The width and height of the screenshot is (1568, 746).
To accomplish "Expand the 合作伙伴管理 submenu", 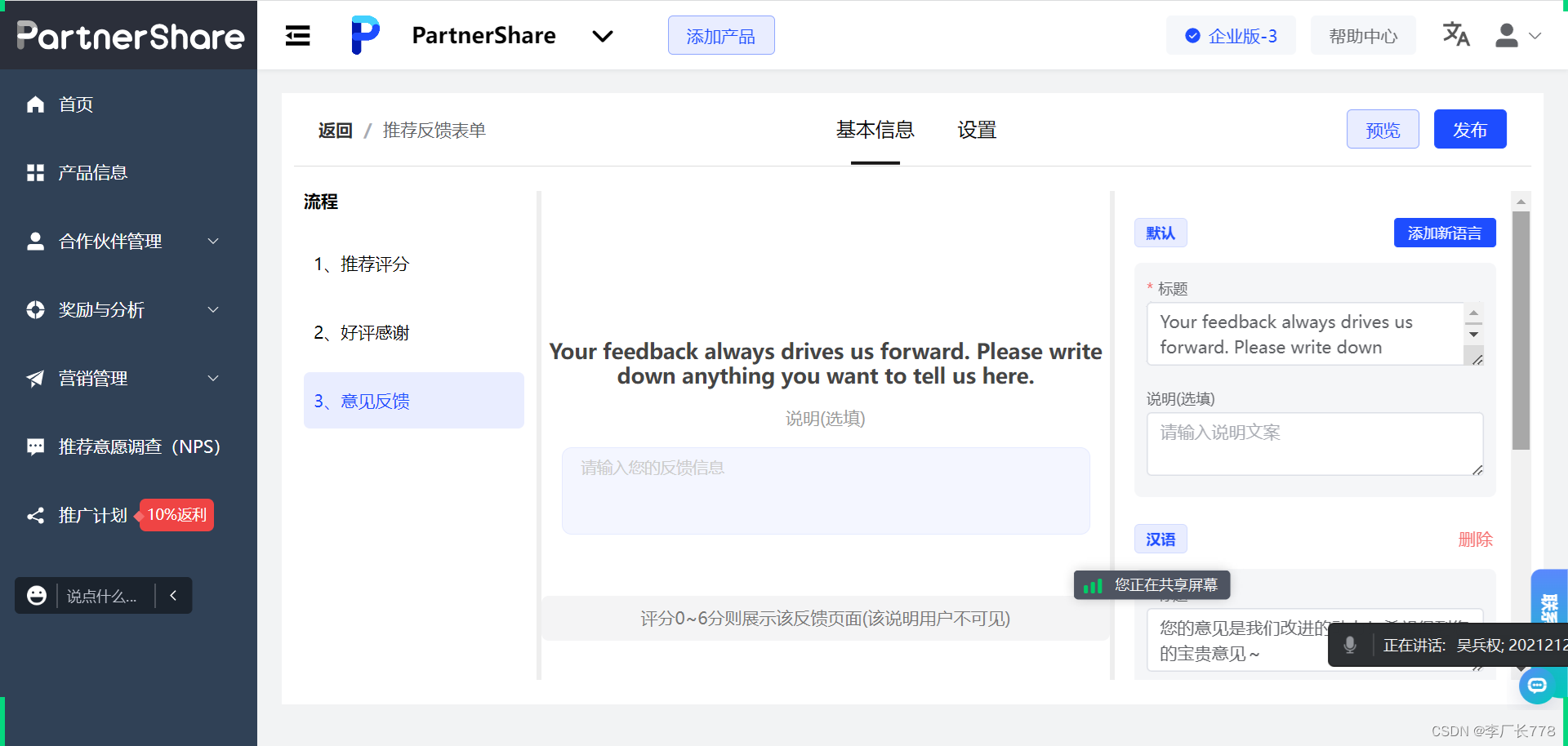I will coord(212,241).
